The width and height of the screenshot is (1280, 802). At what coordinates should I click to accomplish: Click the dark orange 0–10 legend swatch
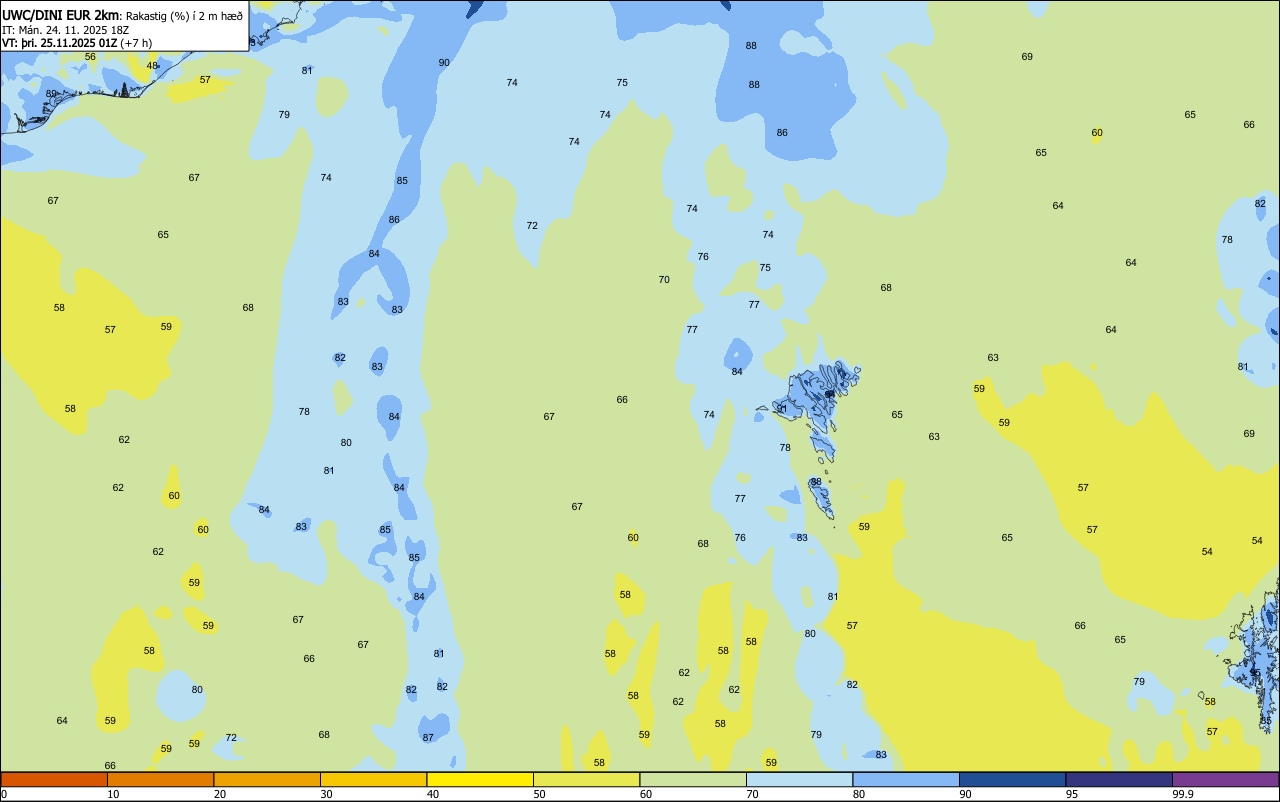coord(54,779)
